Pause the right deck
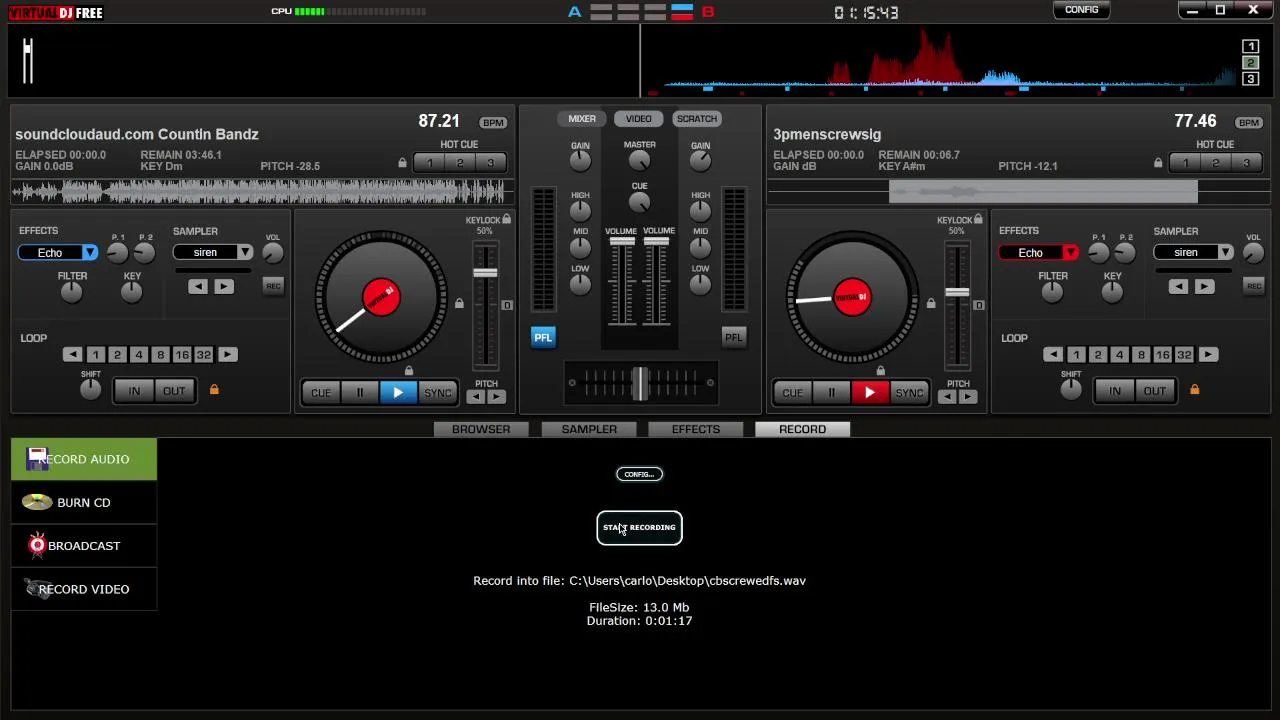The height and width of the screenshot is (720, 1280). coord(831,393)
